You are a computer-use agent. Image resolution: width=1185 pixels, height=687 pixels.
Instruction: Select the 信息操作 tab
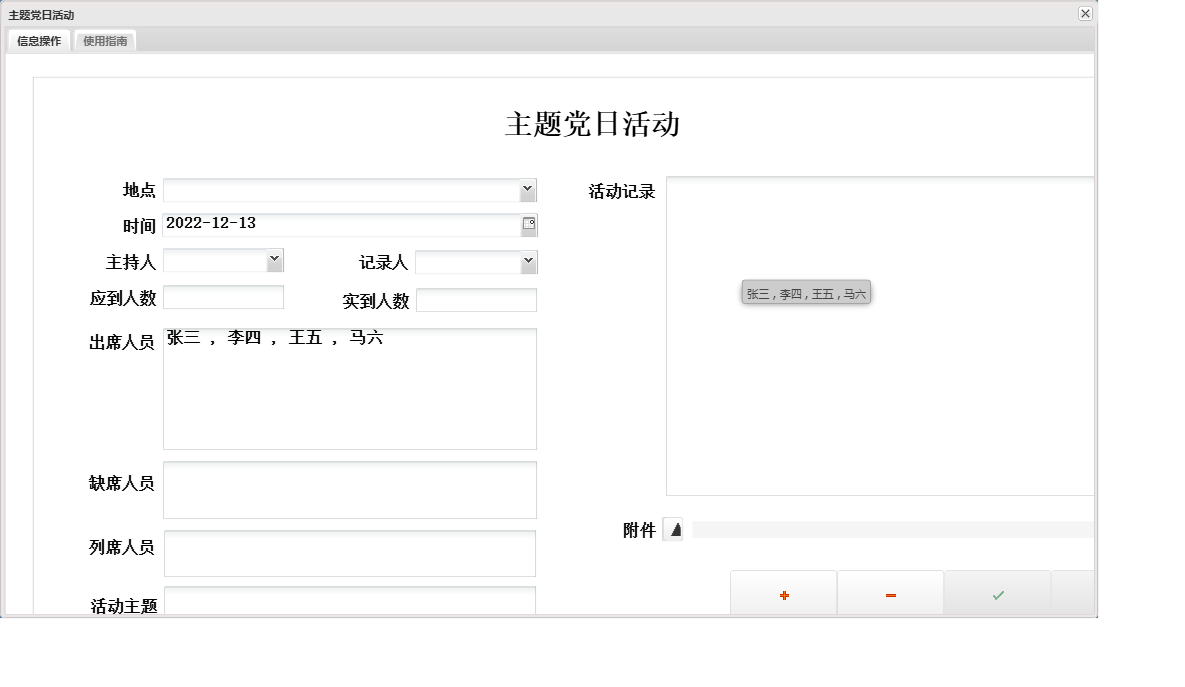(38, 41)
